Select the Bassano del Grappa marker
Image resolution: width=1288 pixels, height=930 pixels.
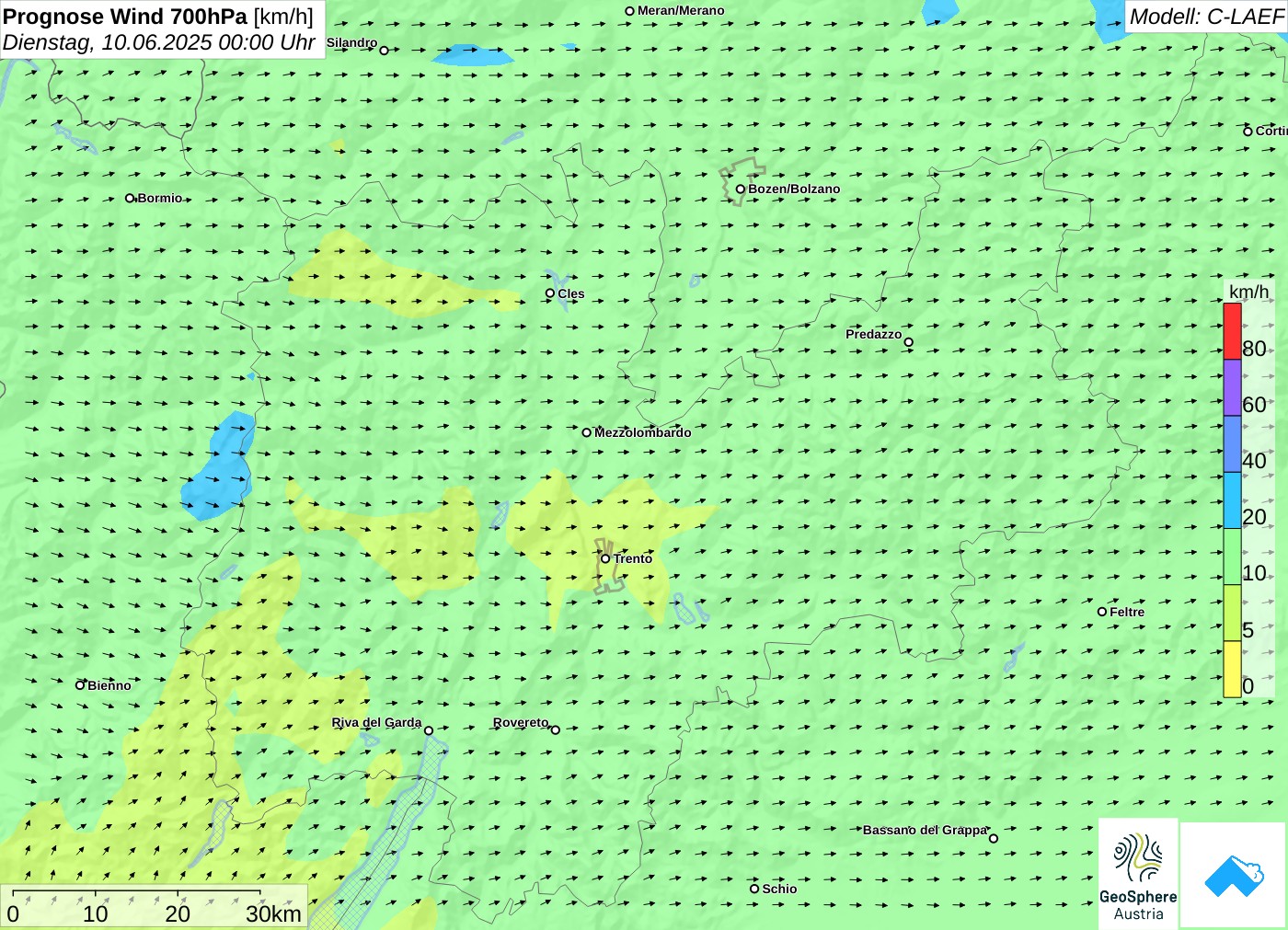pos(994,838)
